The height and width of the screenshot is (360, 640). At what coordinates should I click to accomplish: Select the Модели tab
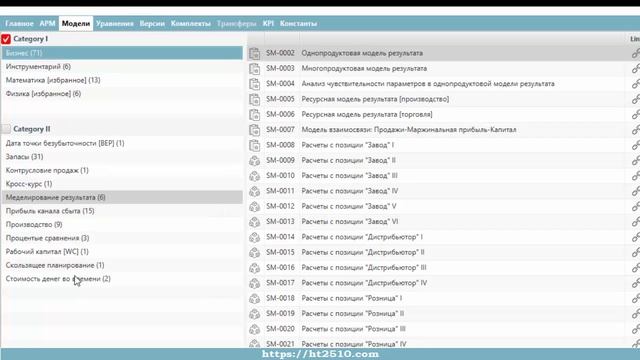76,24
